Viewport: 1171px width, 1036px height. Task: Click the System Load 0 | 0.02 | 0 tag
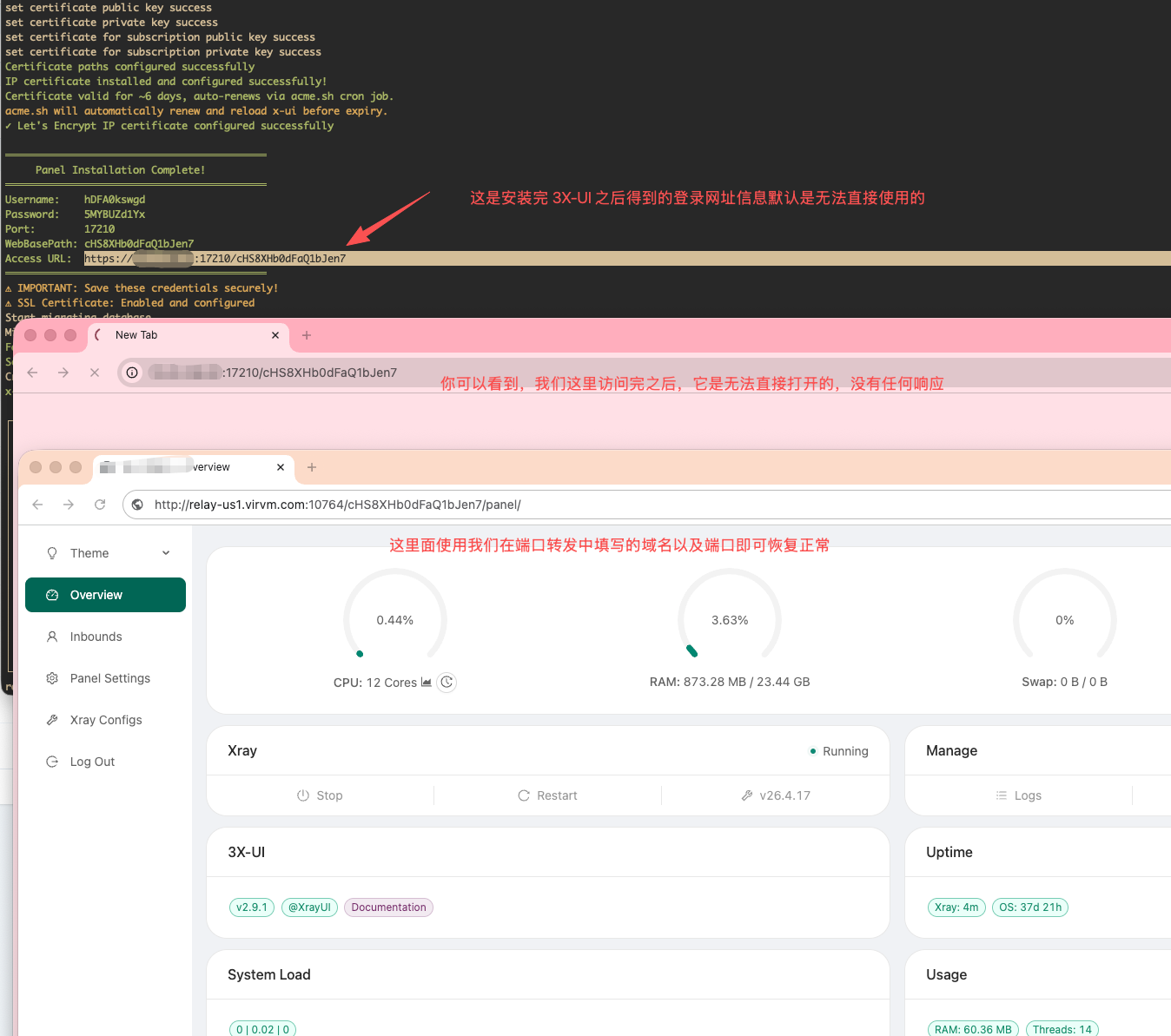(262, 1029)
